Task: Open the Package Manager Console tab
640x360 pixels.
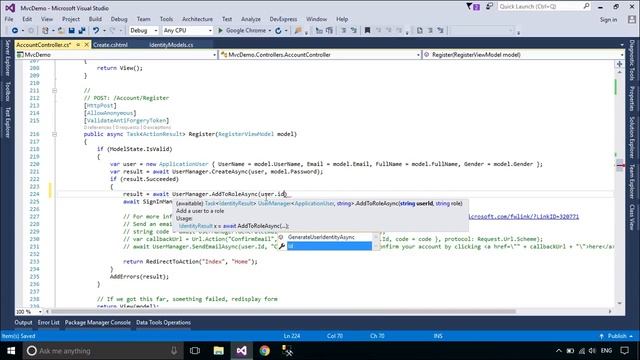Action: (x=98, y=322)
